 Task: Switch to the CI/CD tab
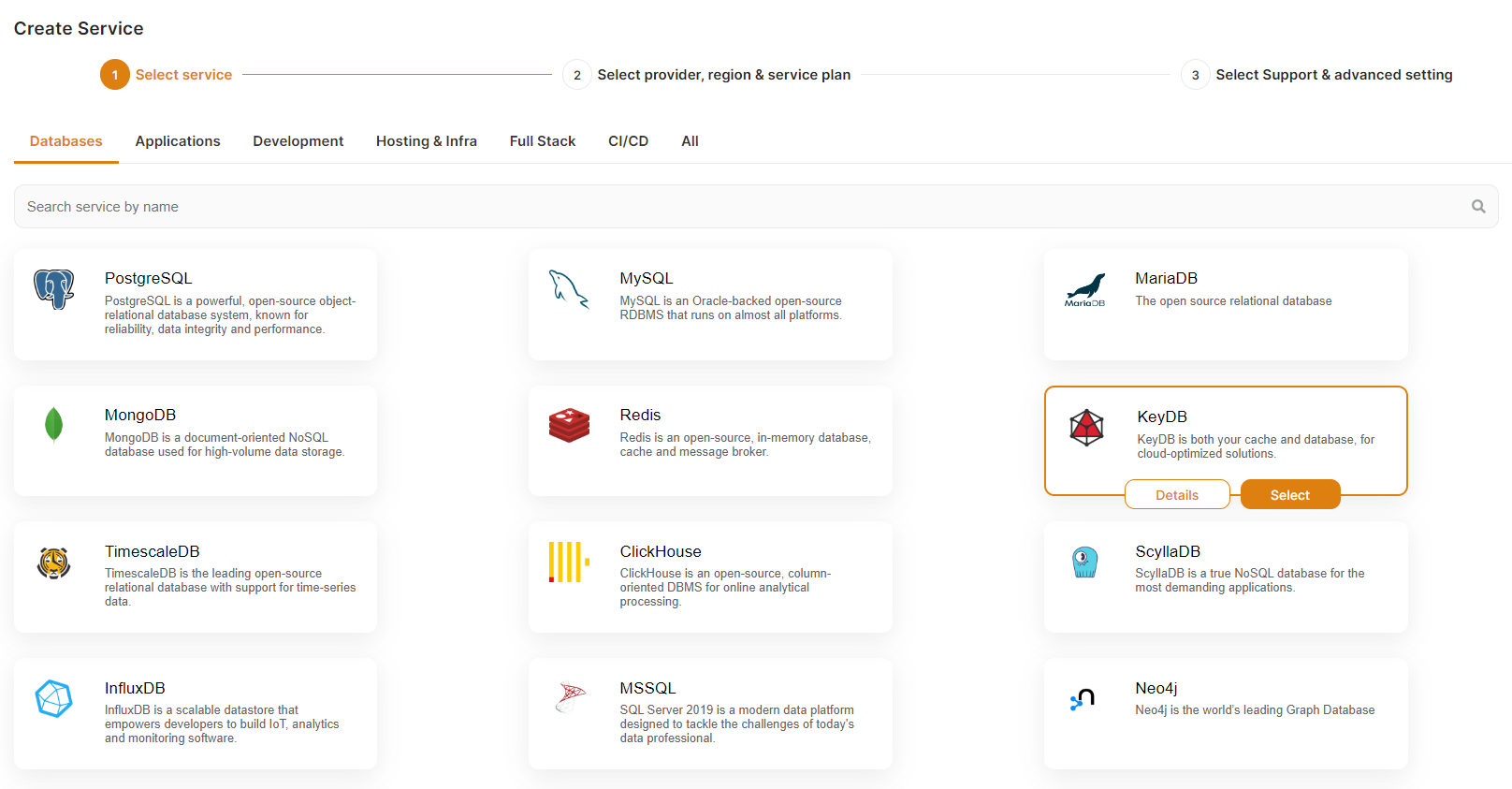[x=628, y=141]
